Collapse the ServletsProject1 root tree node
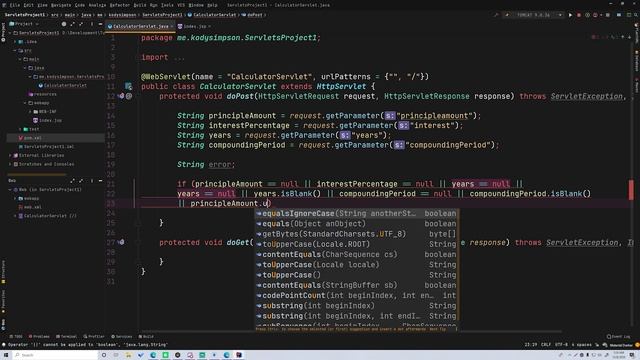The height and width of the screenshot is (360, 640). pyautogui.click(x=11, y=33)
